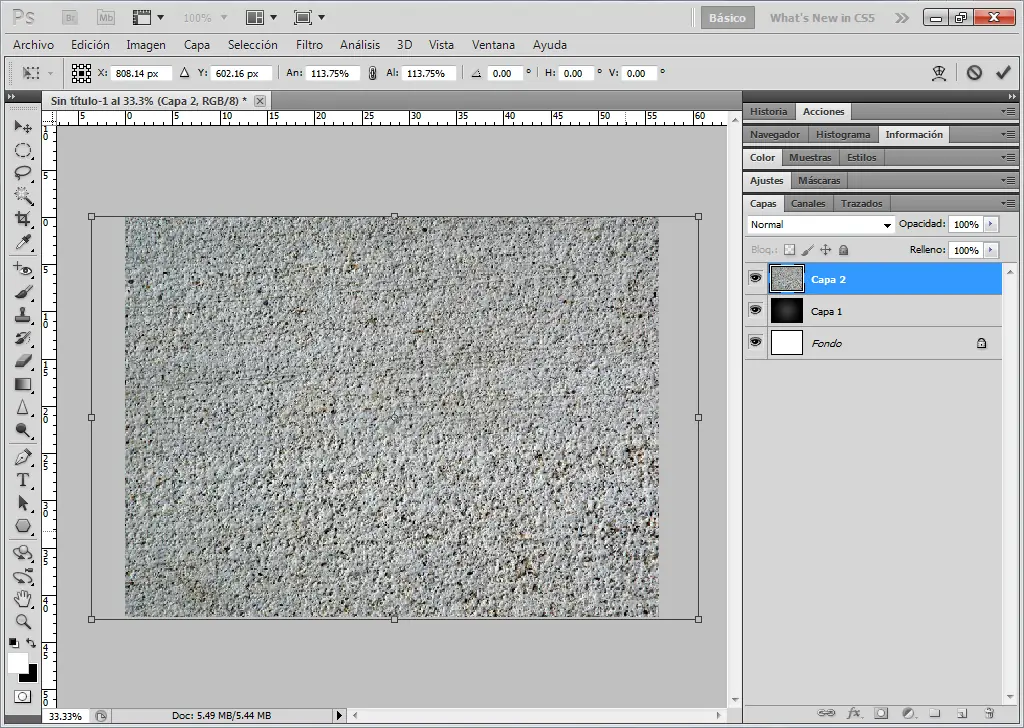
Task: Hide the Capa 2 layer
Action: [755, 279]
